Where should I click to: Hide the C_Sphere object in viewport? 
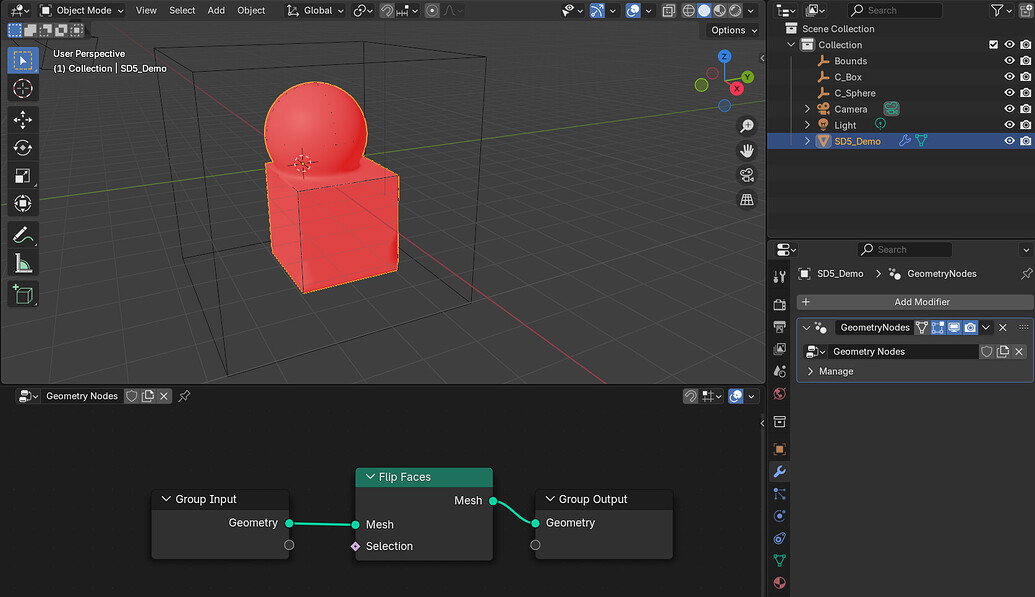click(x=1009, y=93)
